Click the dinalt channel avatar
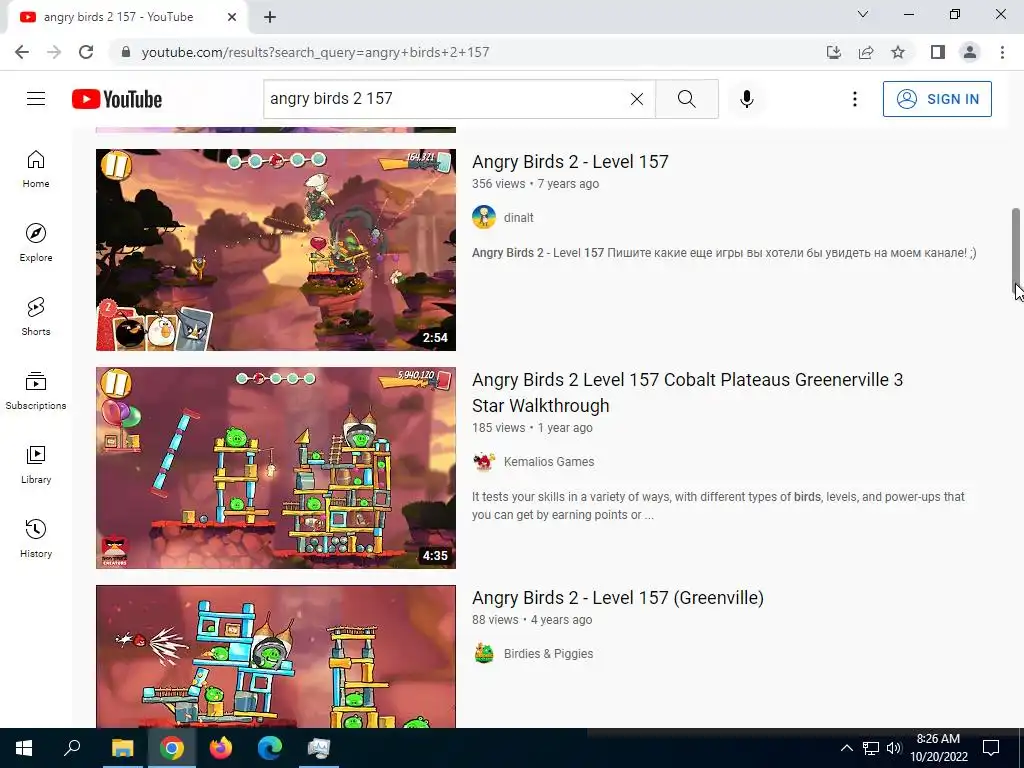Screen dimensions: 1024x768 (x=484, y=217)
